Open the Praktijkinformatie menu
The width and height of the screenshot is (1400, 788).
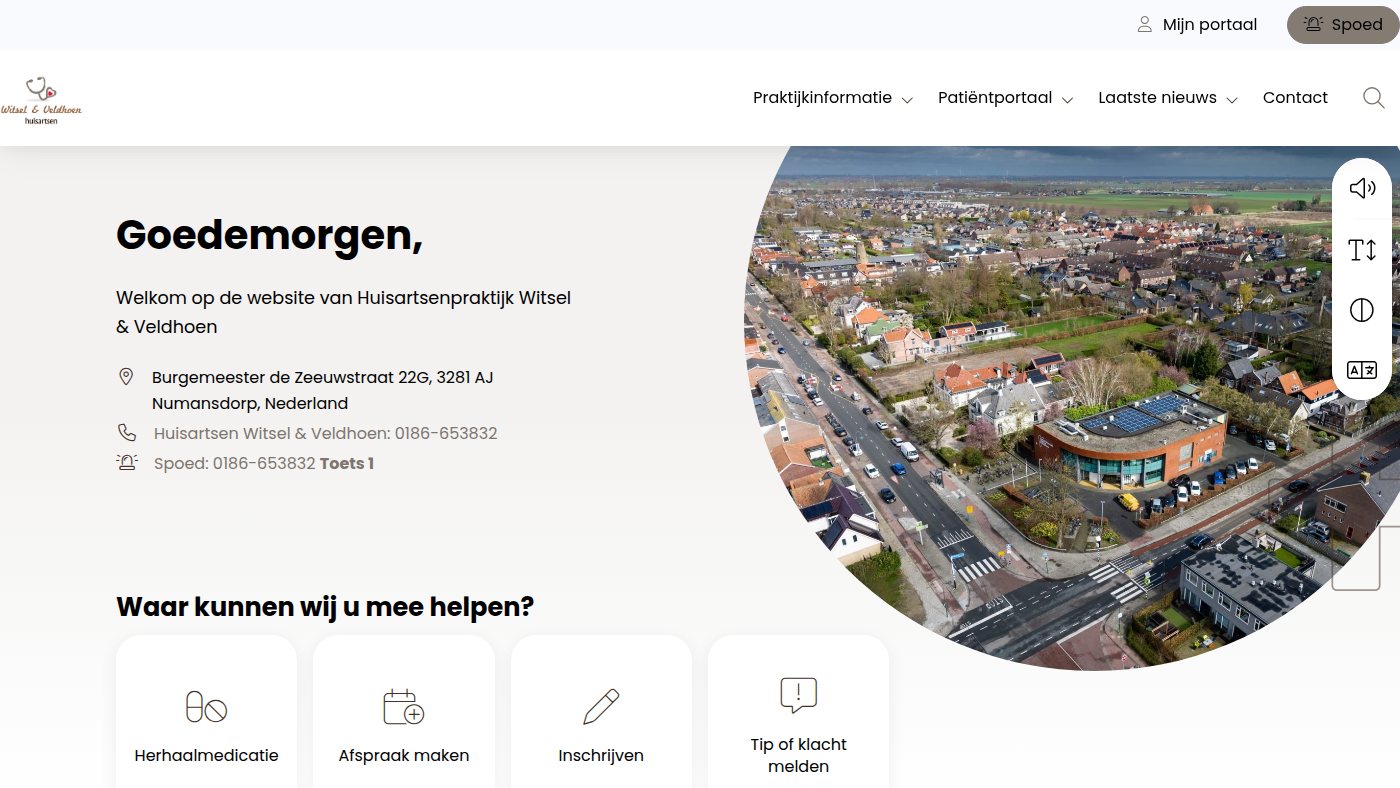point(822,98)
